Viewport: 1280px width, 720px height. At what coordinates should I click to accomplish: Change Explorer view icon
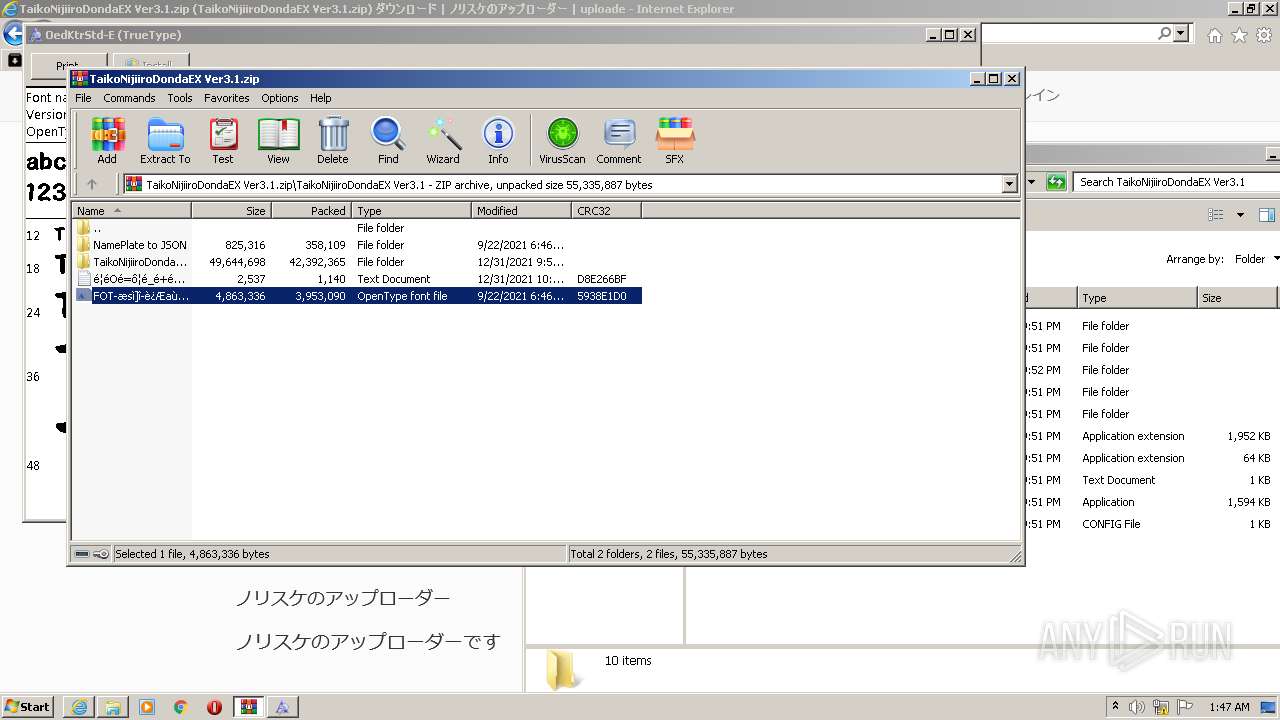[1216, 215]
